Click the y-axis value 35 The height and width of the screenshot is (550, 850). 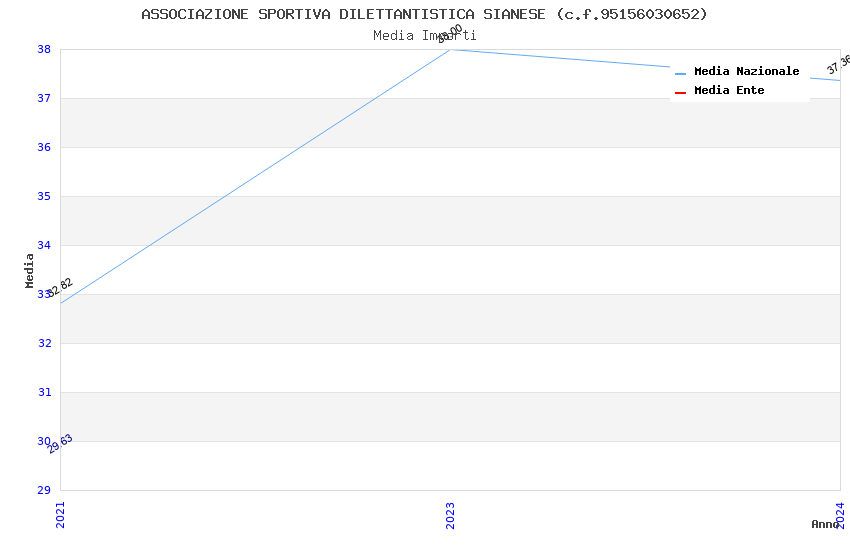coord(44,196)
